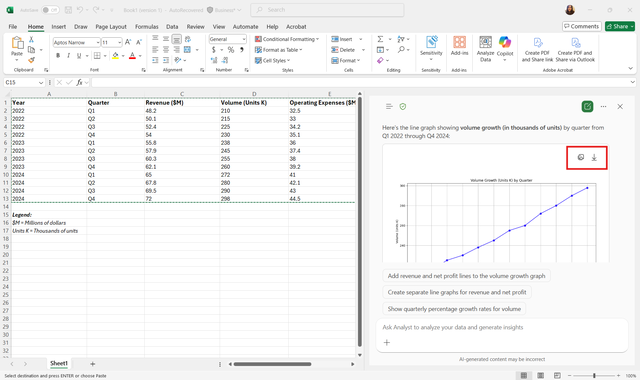Click the Font Color red swatch
The image size is (640, 380).
click(x=132, y=56)
